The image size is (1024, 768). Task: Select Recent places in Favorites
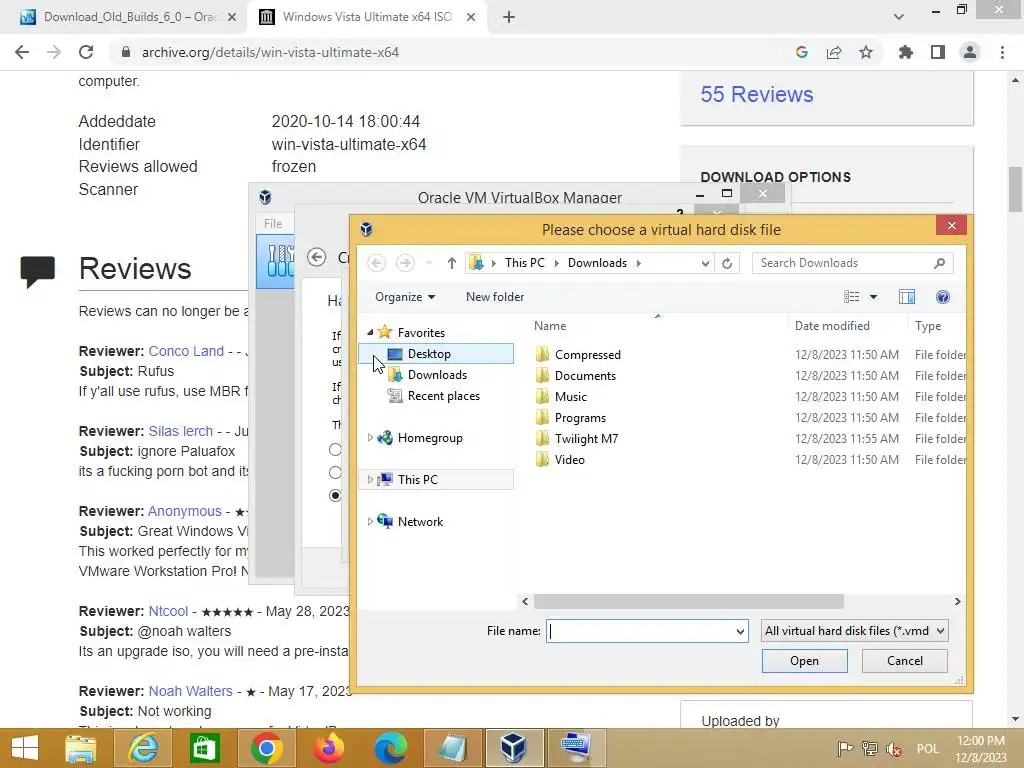[x=443, y=396]
